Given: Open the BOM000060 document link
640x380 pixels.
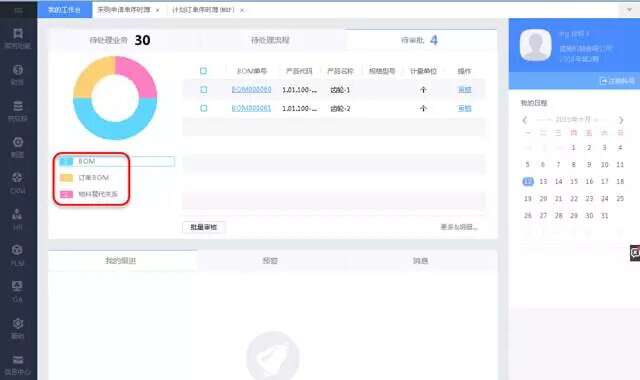Looking at the screenshot, I should (x=251, y=89).
